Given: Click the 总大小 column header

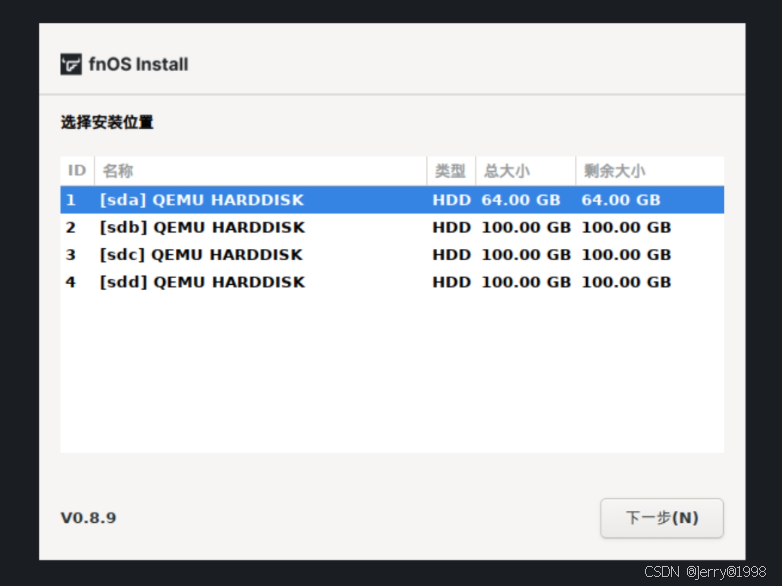Looking at the screenshot, I should click(526, 171).
